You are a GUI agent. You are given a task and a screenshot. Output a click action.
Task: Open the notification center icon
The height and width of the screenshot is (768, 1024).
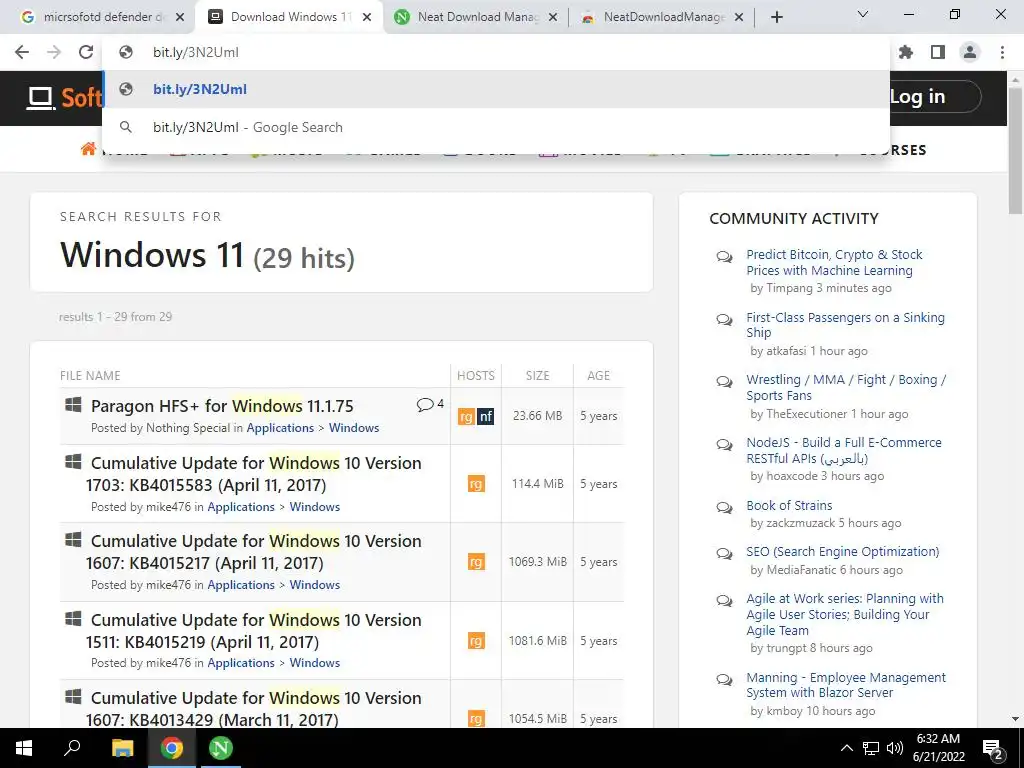(993, 749)
